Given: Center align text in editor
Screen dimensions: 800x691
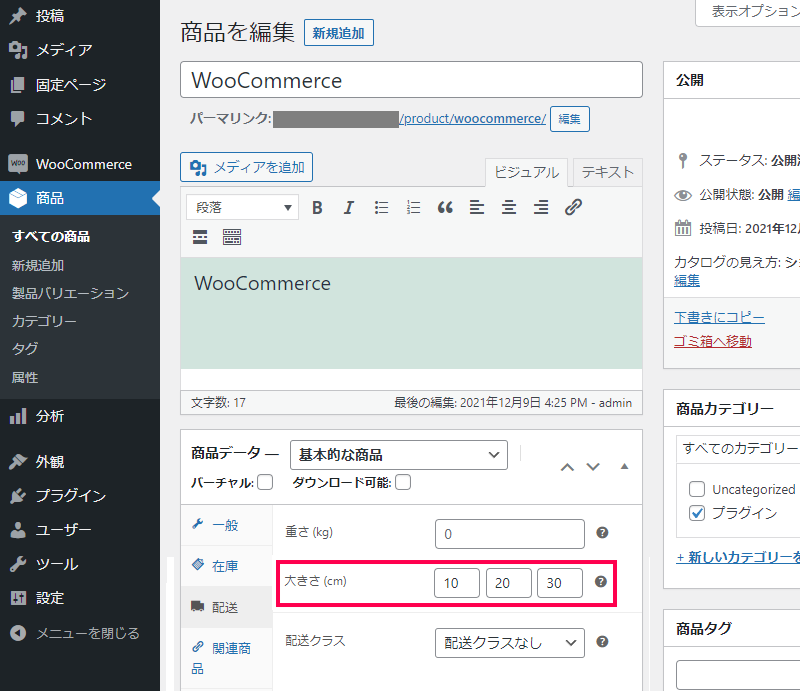Looking at the screenshot, I should 509,208.
